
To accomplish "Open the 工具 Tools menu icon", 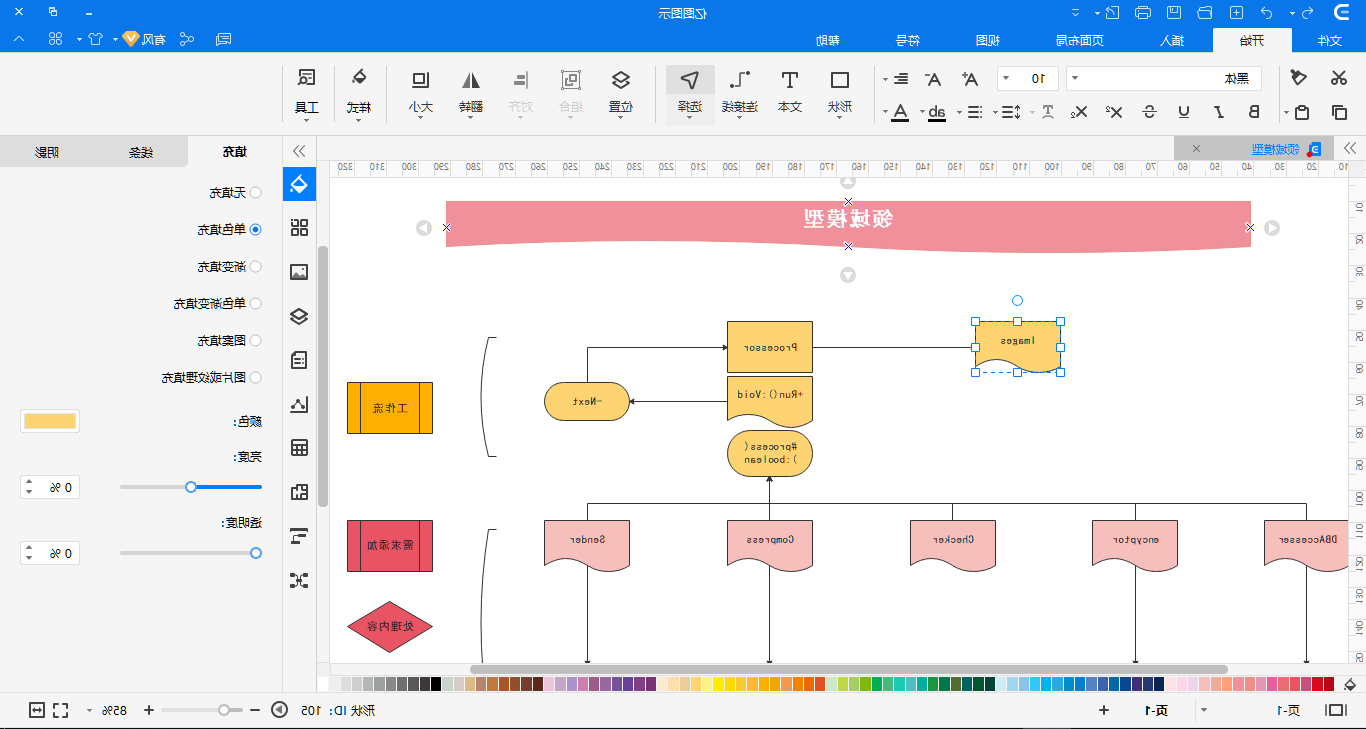I will 306,93.
